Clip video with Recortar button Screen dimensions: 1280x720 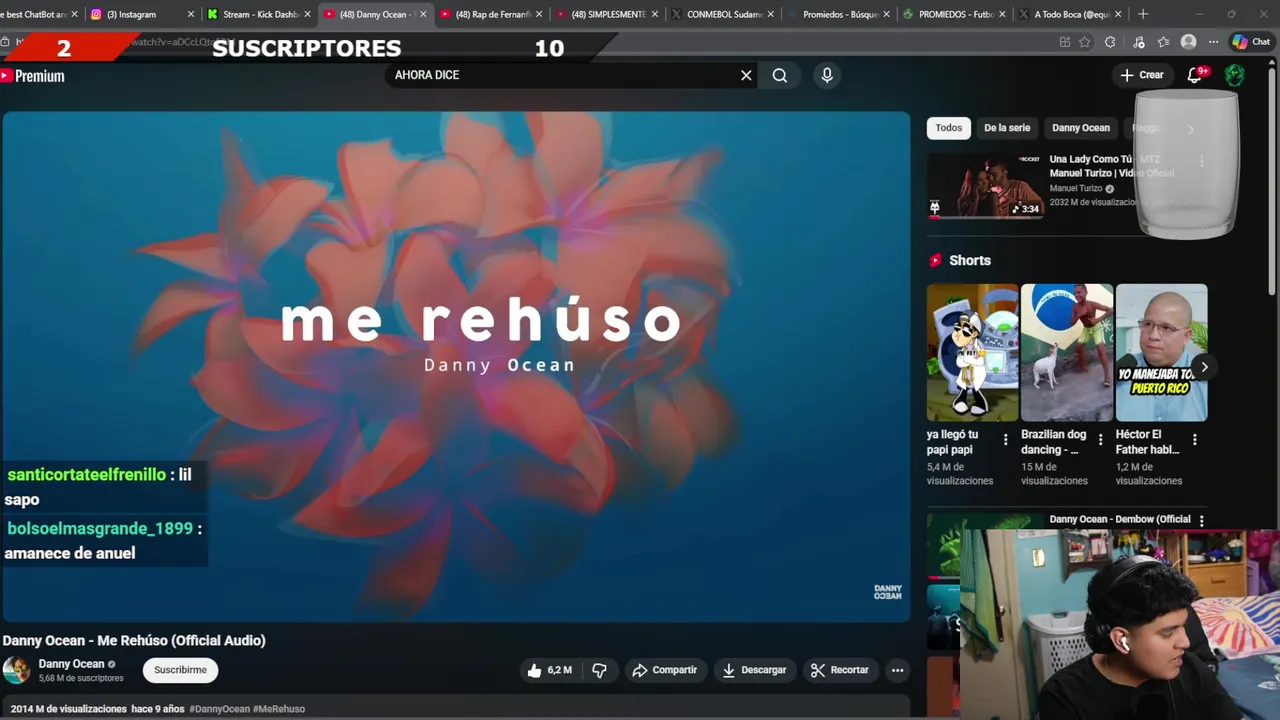840,670
